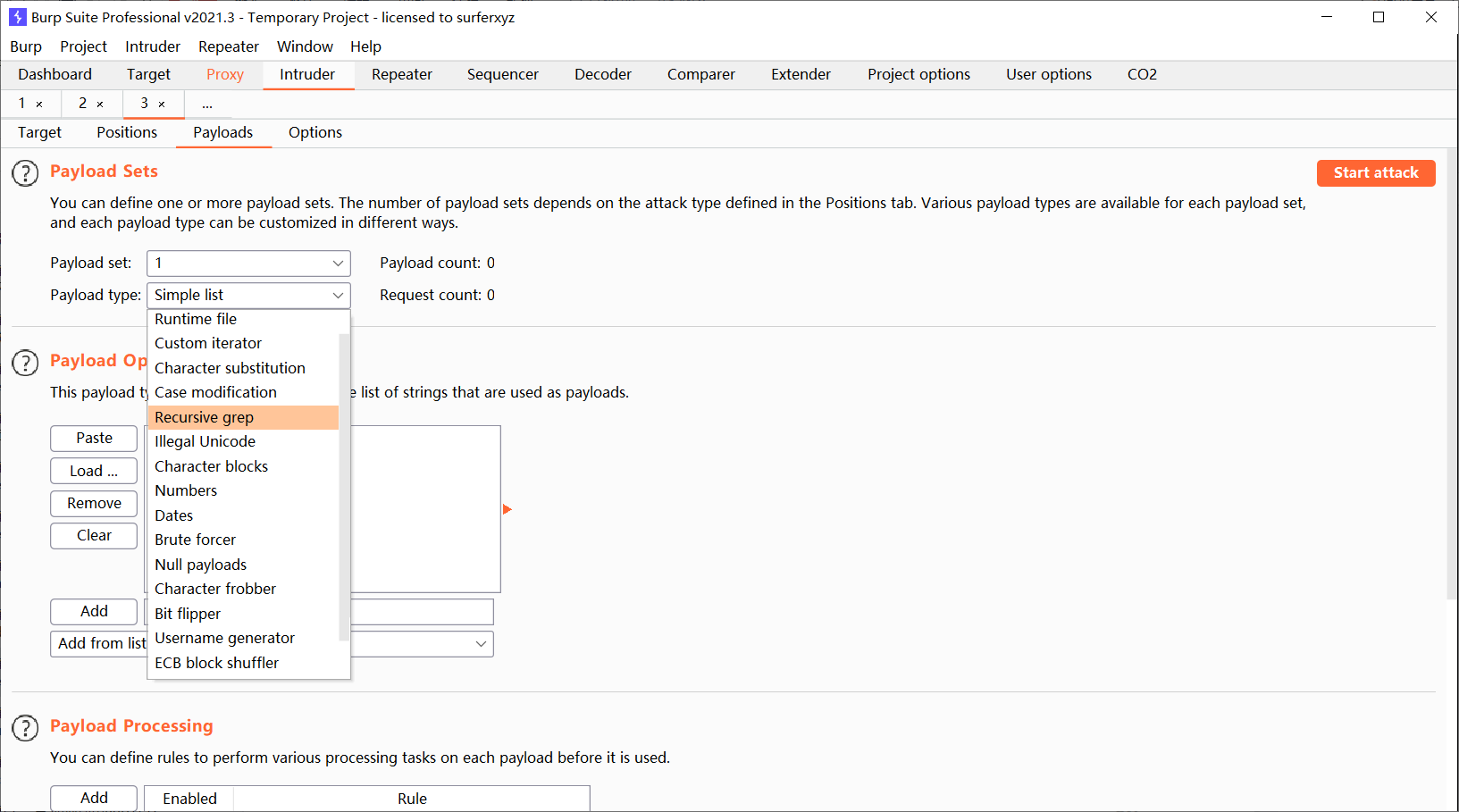Select Dates payload type
This screenshot has width=1459, height=812.
[243, 515]
